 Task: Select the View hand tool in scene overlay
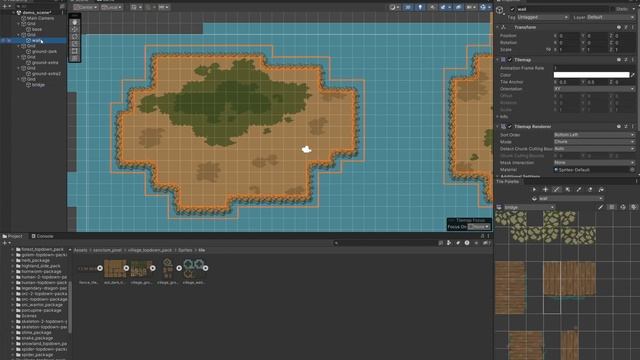point(75,22)
